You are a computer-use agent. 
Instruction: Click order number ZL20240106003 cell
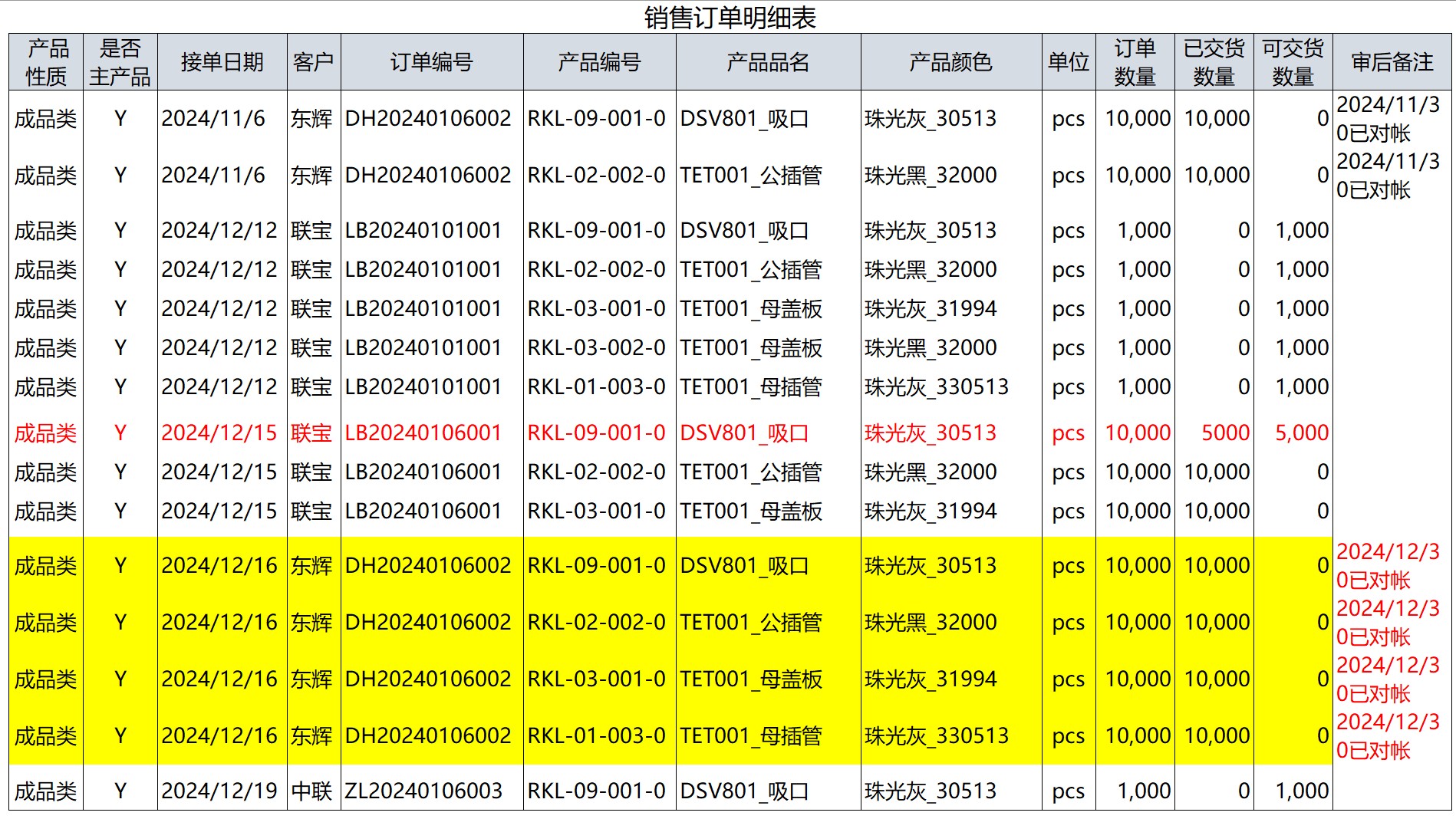click(423, 791)
